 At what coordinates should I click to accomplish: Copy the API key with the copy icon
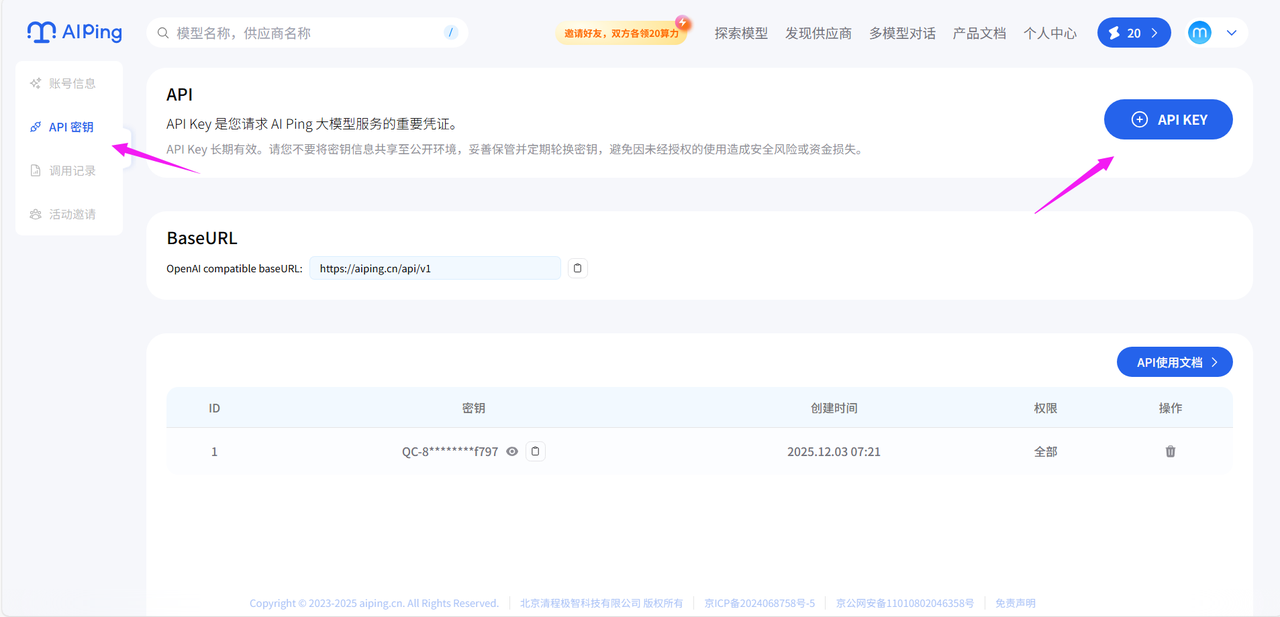coord(535,451)
